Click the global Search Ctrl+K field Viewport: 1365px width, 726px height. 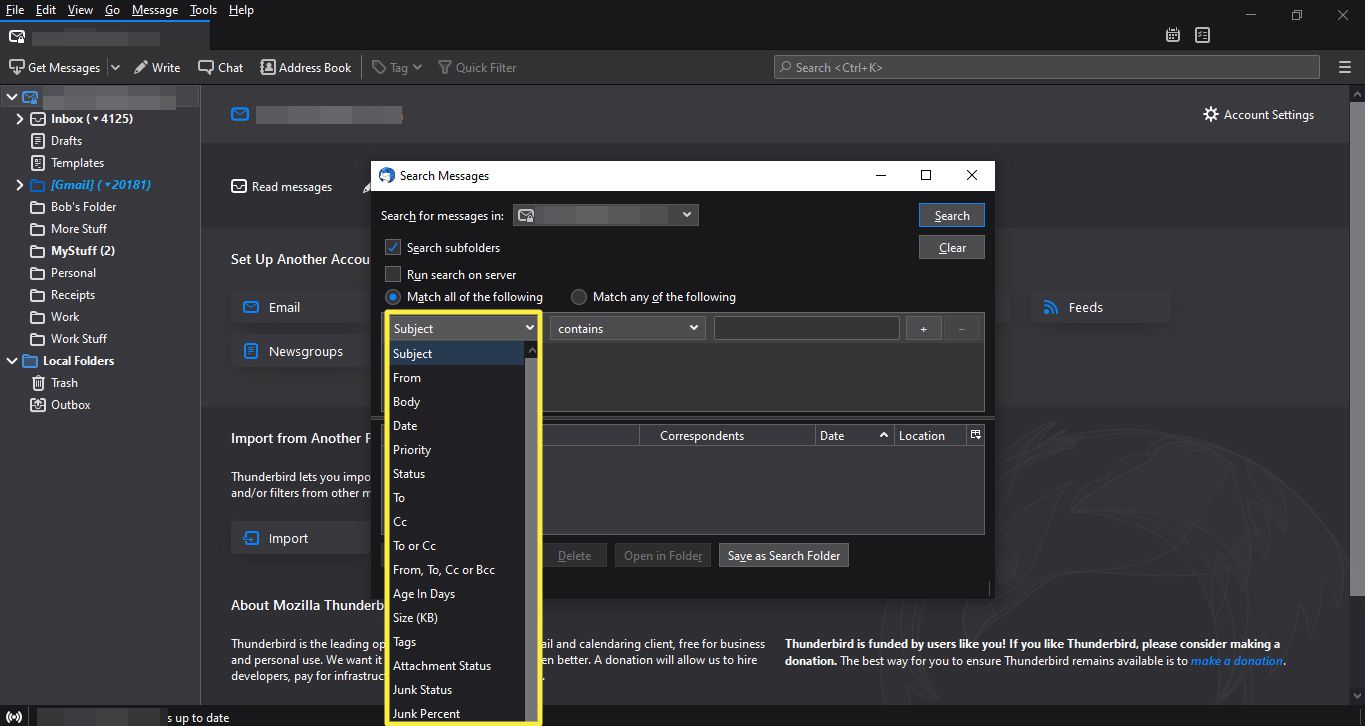(x=1047, y=67)
